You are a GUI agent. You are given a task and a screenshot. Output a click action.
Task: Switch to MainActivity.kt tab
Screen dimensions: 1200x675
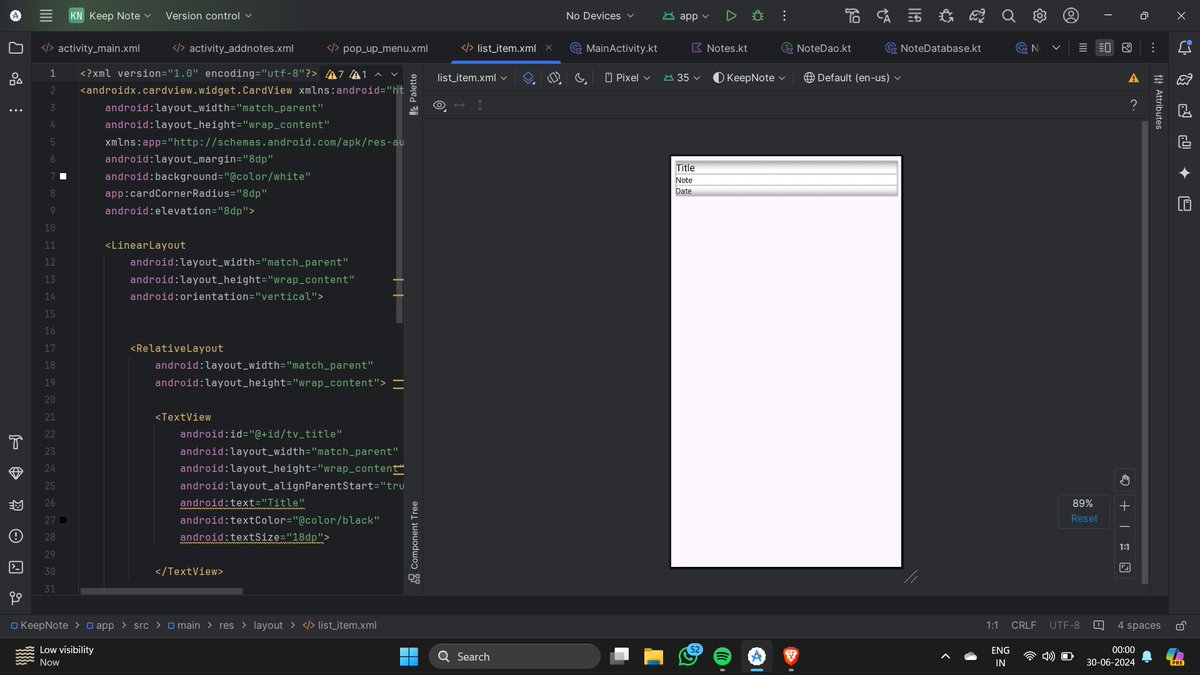(x=612, y=47)
